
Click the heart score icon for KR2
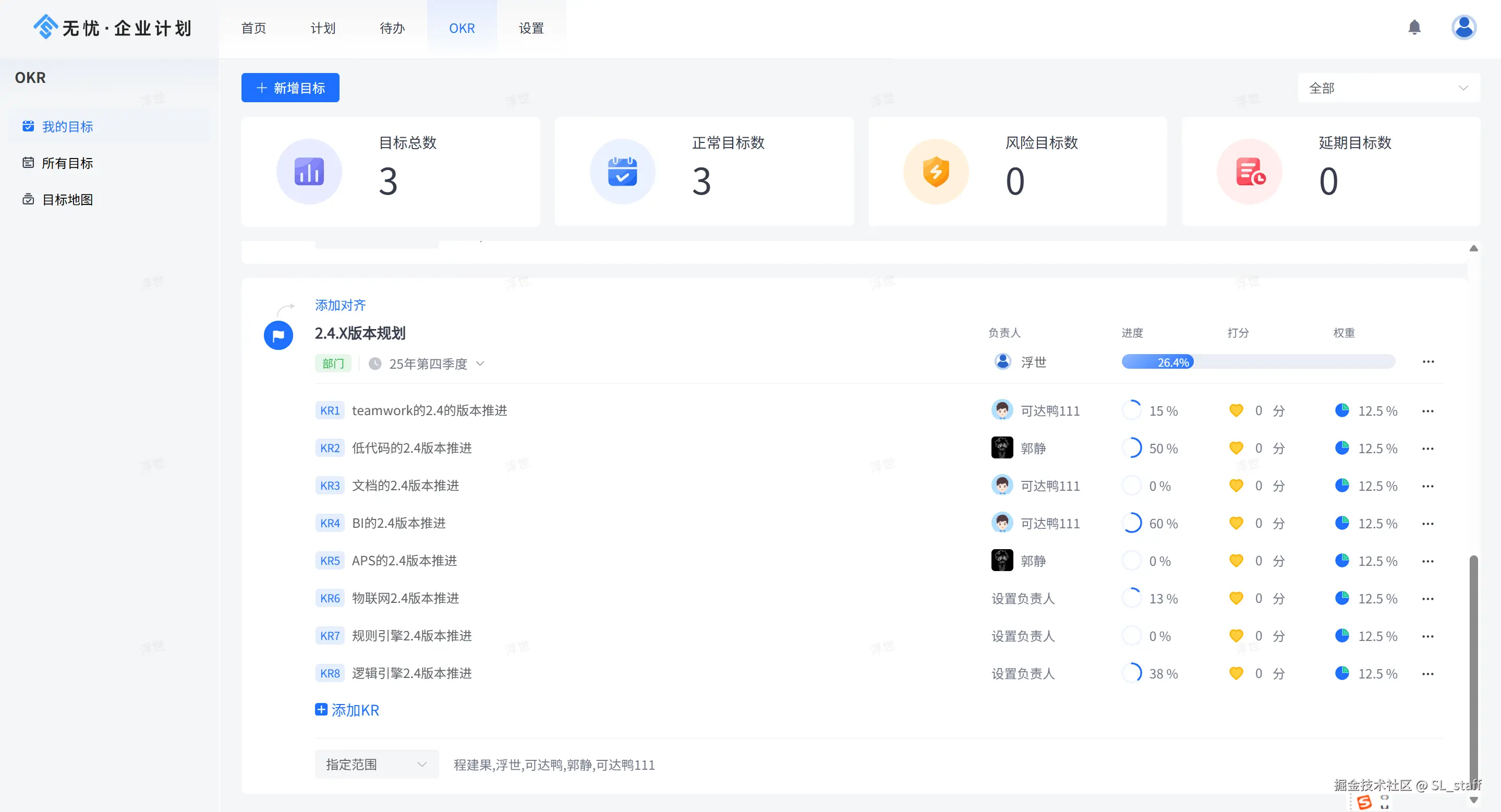1236,449
